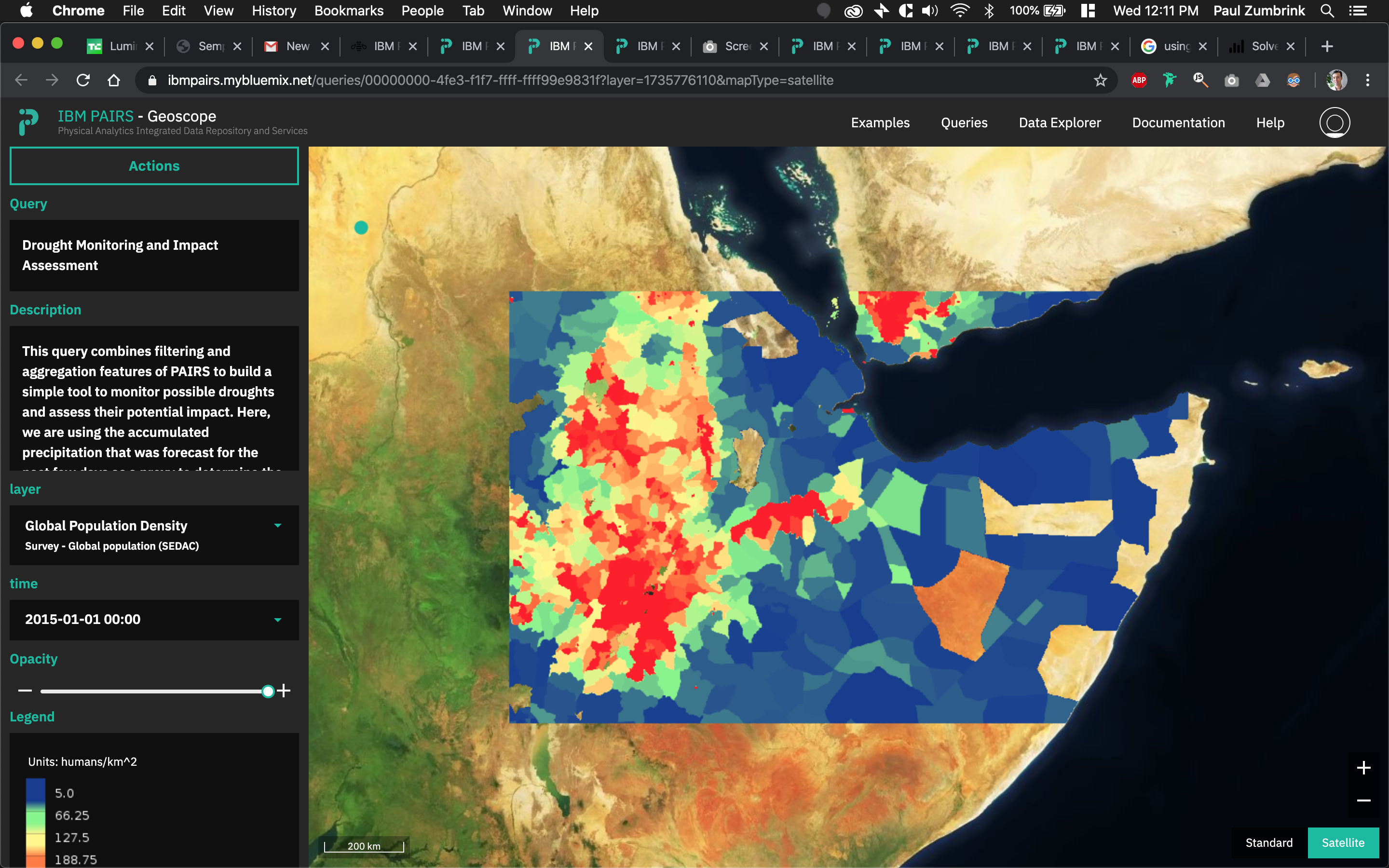Image resolution: width=1389 pixels, height=868 pixels.
Task: Click the IBM PAIRS logo icon
Action: pyautogui.click(x=28, y=122)
